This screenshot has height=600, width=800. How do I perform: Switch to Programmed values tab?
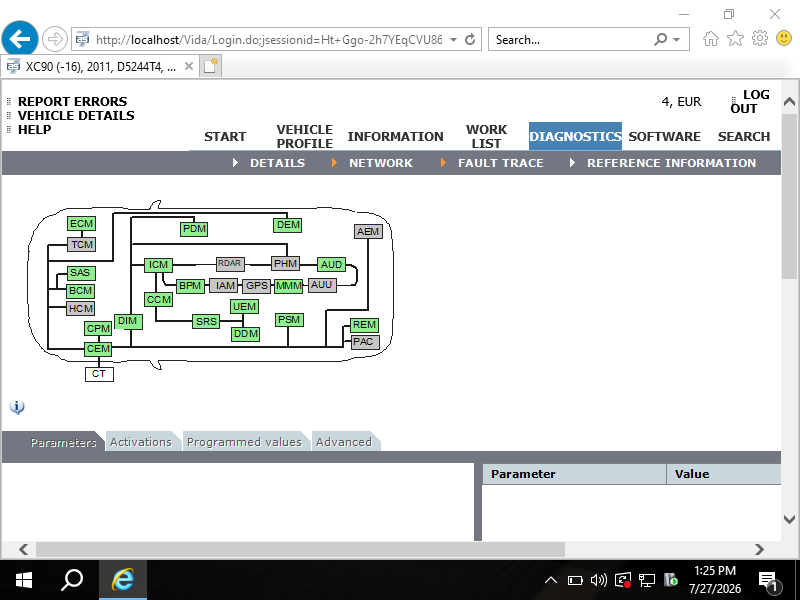[x=244, y=442]
